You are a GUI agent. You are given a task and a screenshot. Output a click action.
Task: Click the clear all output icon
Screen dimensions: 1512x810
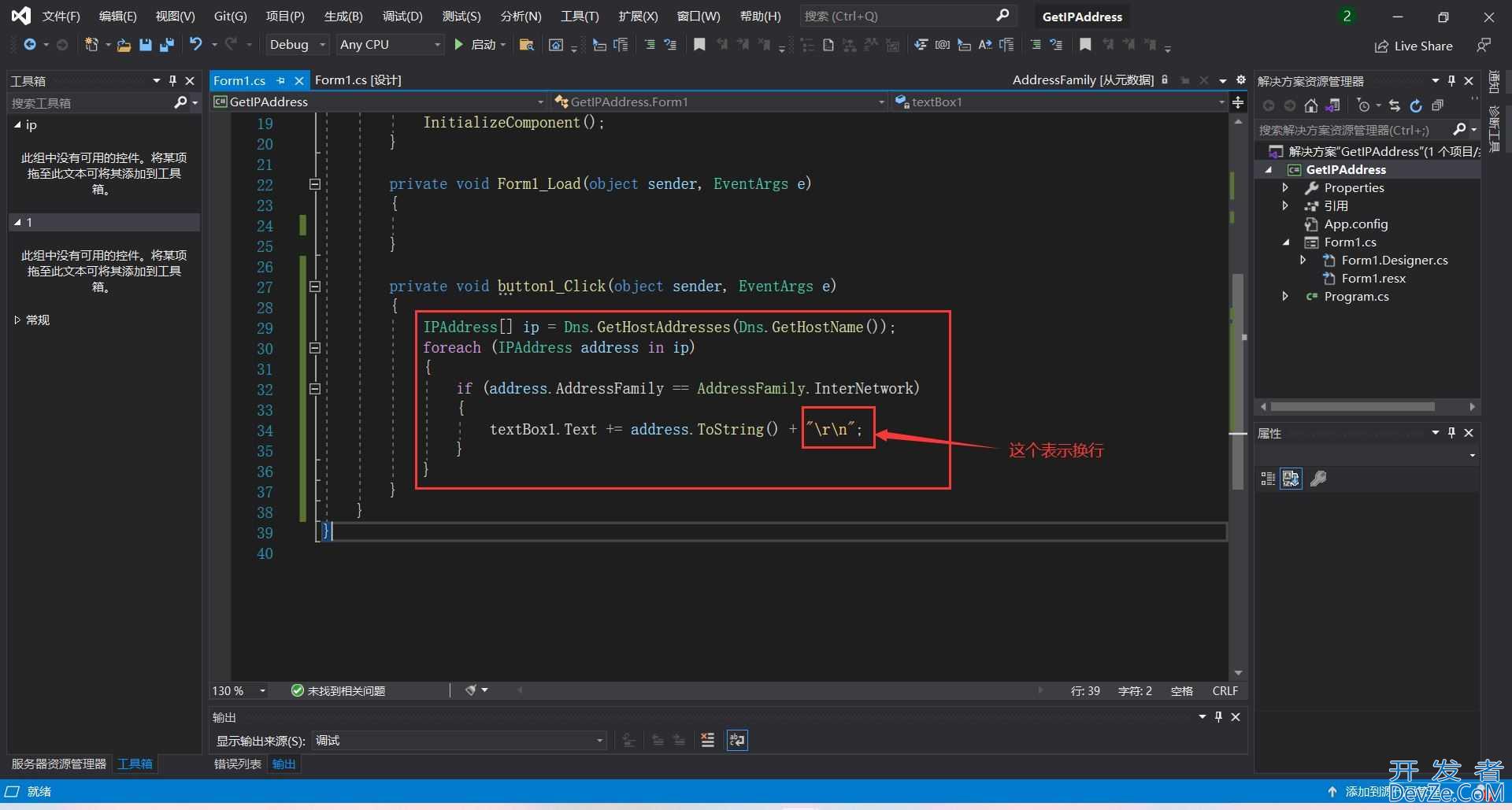(x=707, y=740)
